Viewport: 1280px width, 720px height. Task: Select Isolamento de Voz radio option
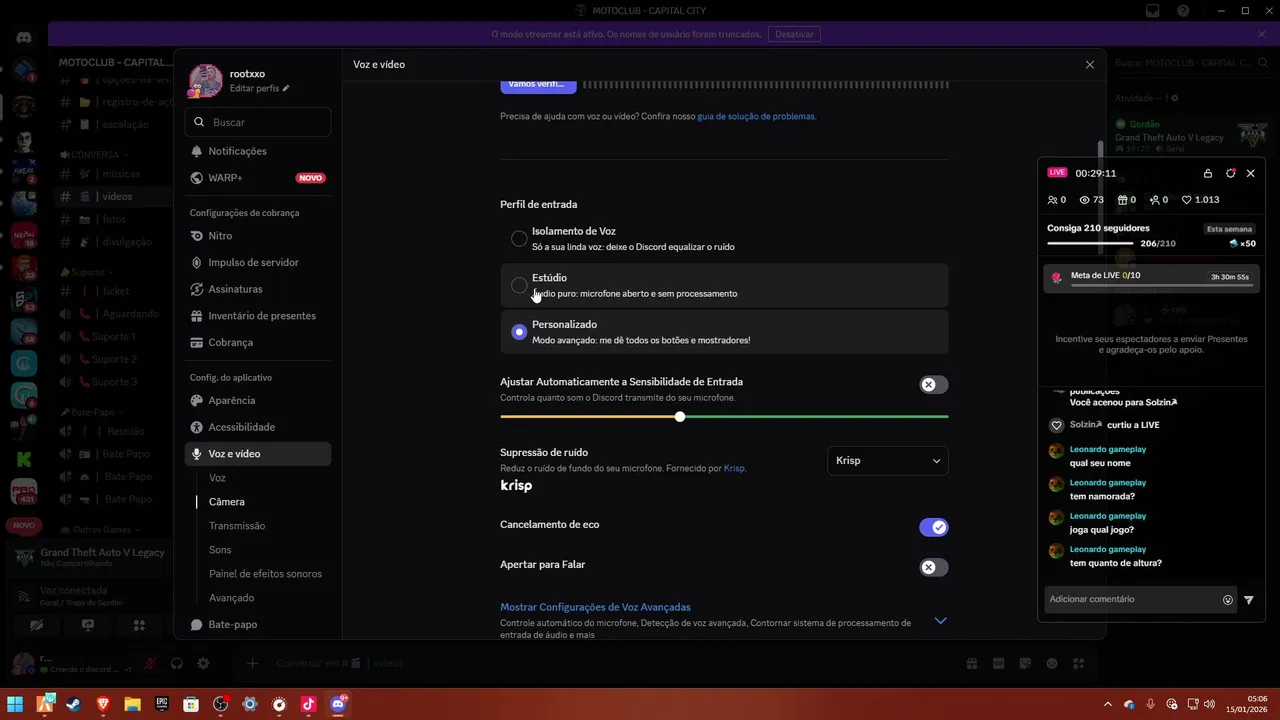[519, 238]
